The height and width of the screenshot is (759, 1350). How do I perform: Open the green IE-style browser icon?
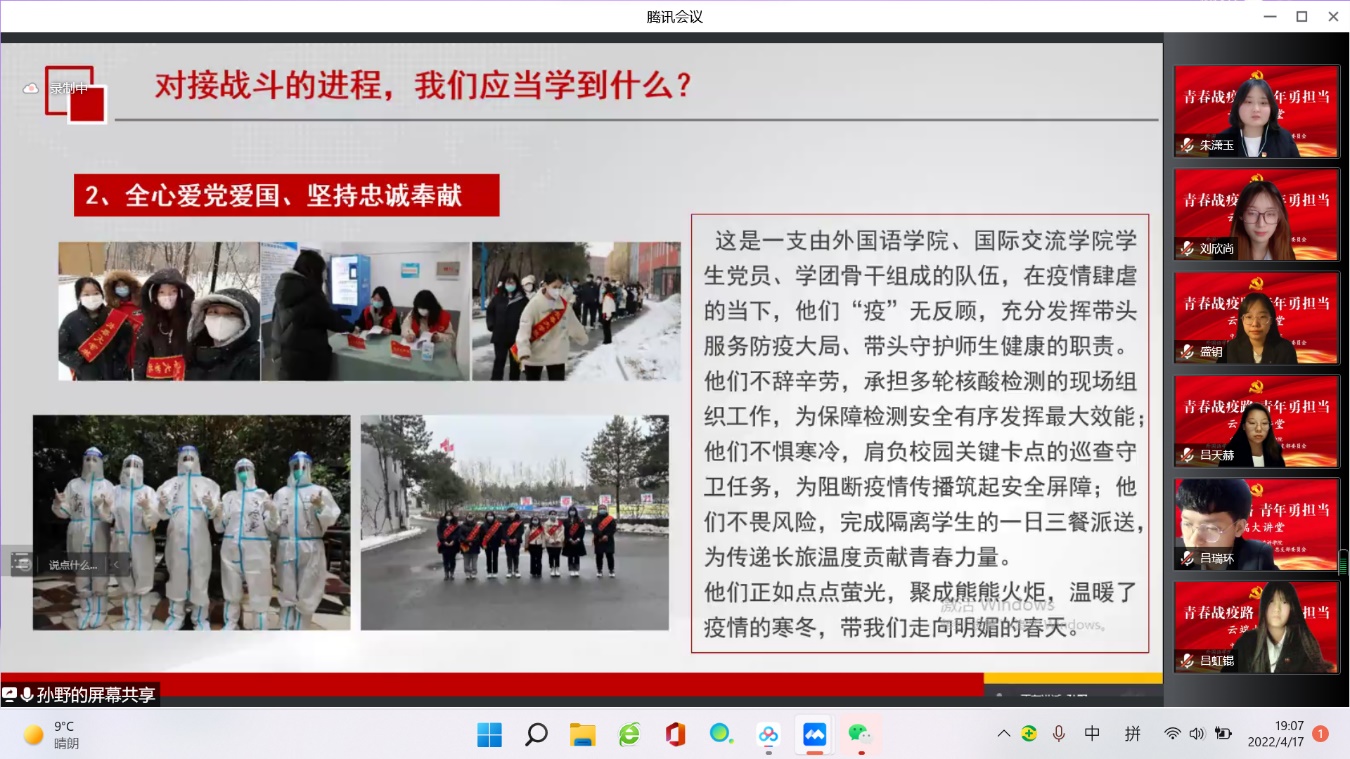click(629, 735)
